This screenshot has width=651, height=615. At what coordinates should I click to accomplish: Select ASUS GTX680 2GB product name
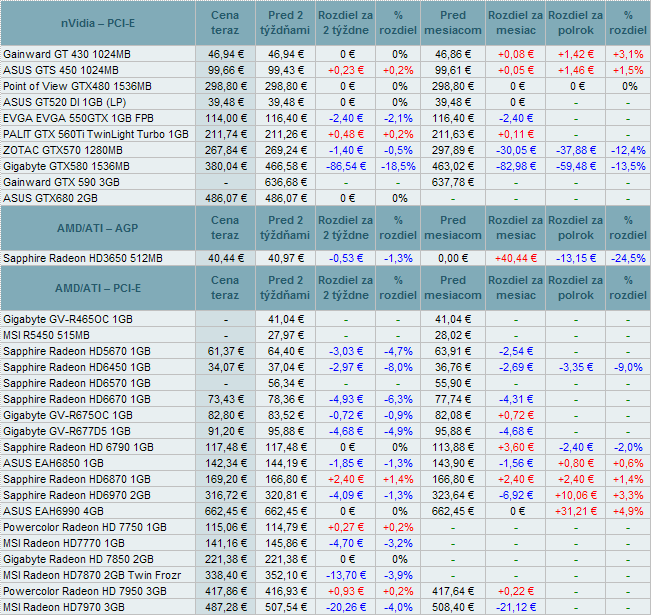tap(50, 198)
